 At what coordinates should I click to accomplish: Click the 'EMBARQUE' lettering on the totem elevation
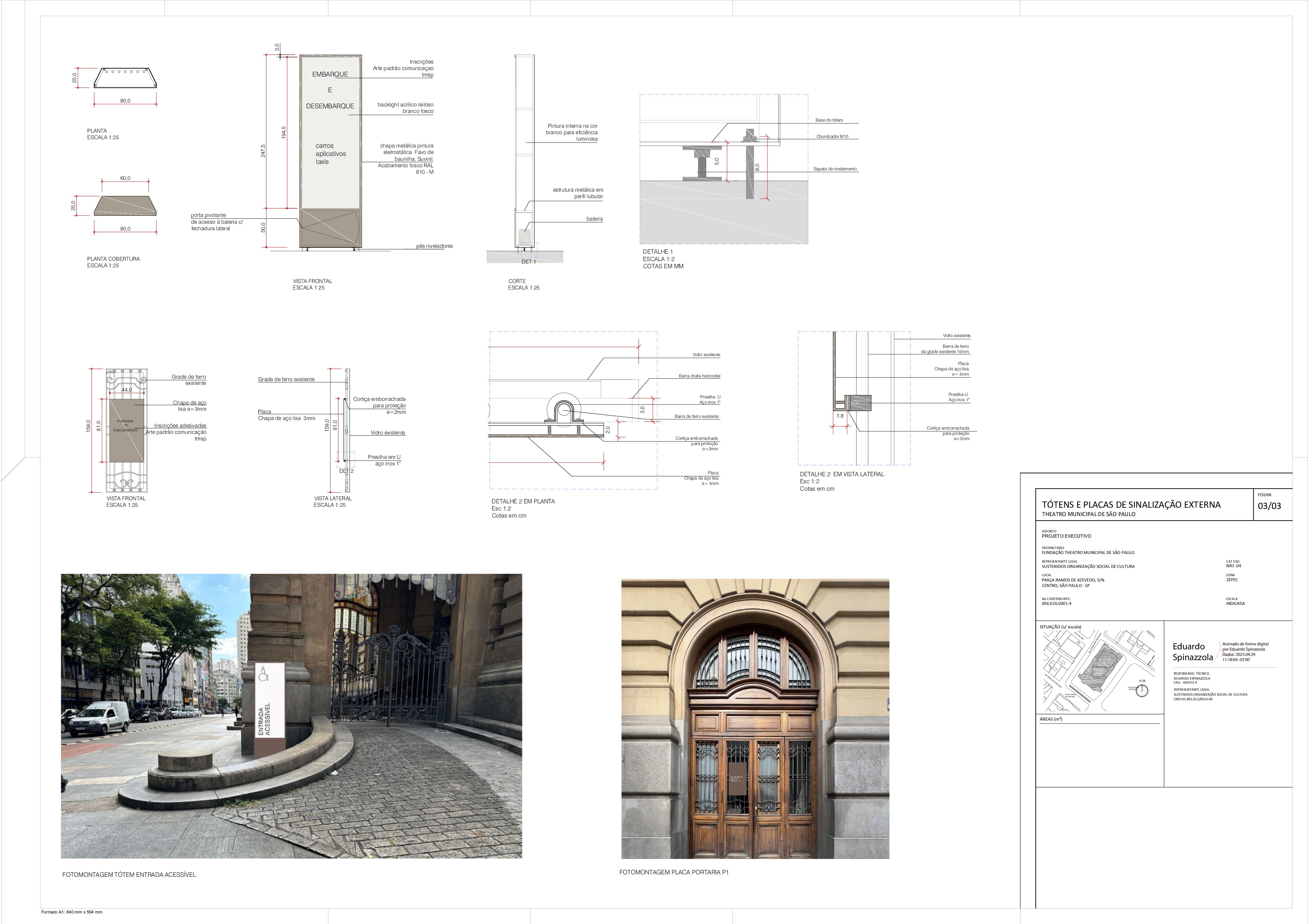(330, 75)
